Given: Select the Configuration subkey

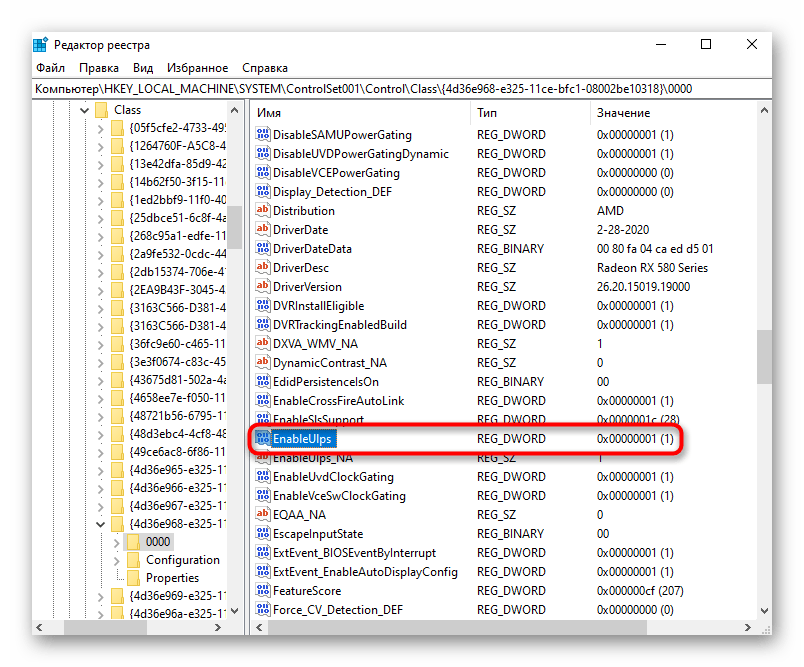Looking at the screenshot, I should [182, 560].
